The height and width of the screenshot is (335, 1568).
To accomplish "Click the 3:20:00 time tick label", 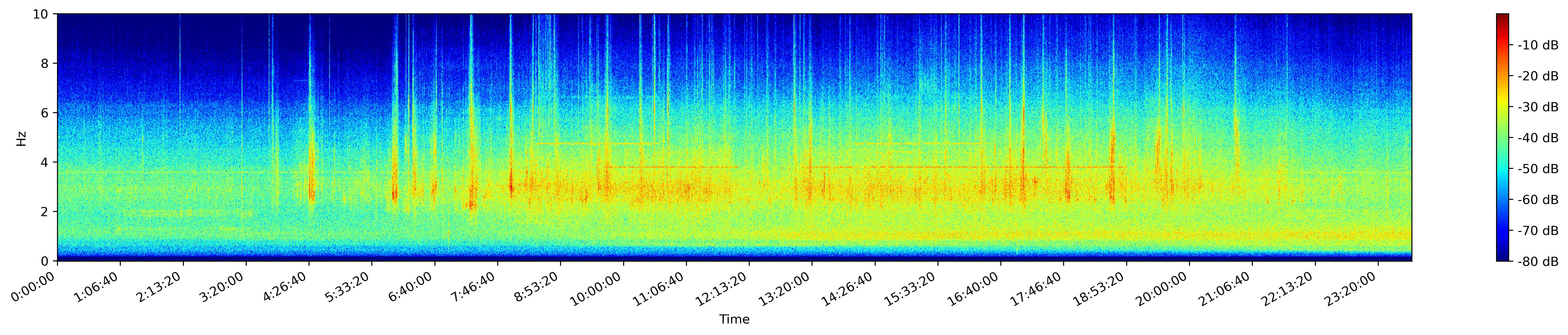I will (223, 285).
